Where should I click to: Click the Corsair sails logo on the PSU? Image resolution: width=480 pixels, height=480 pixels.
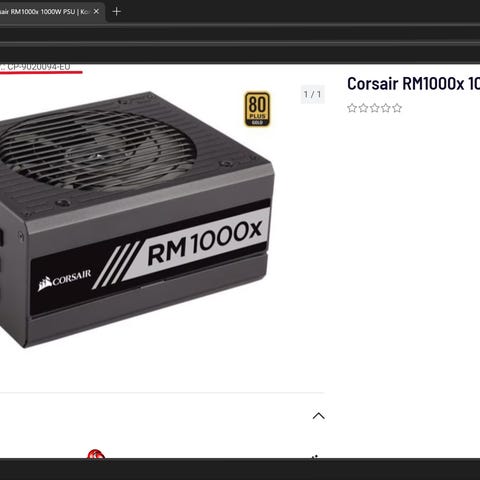point(64,279)
